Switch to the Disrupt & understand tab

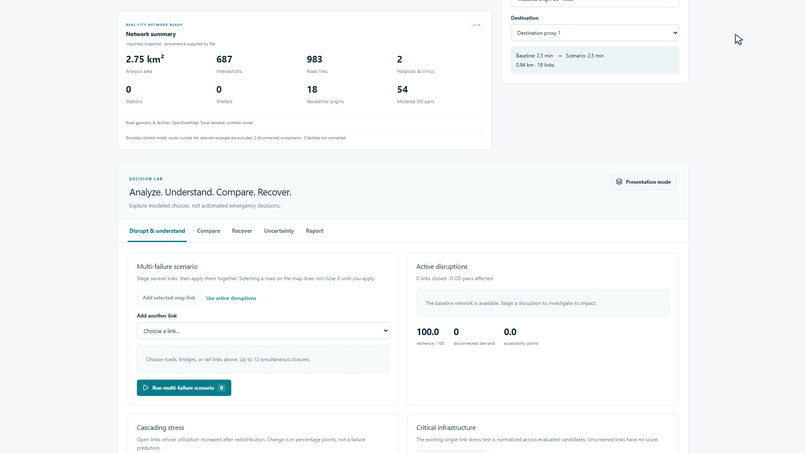tap(157, 231)
